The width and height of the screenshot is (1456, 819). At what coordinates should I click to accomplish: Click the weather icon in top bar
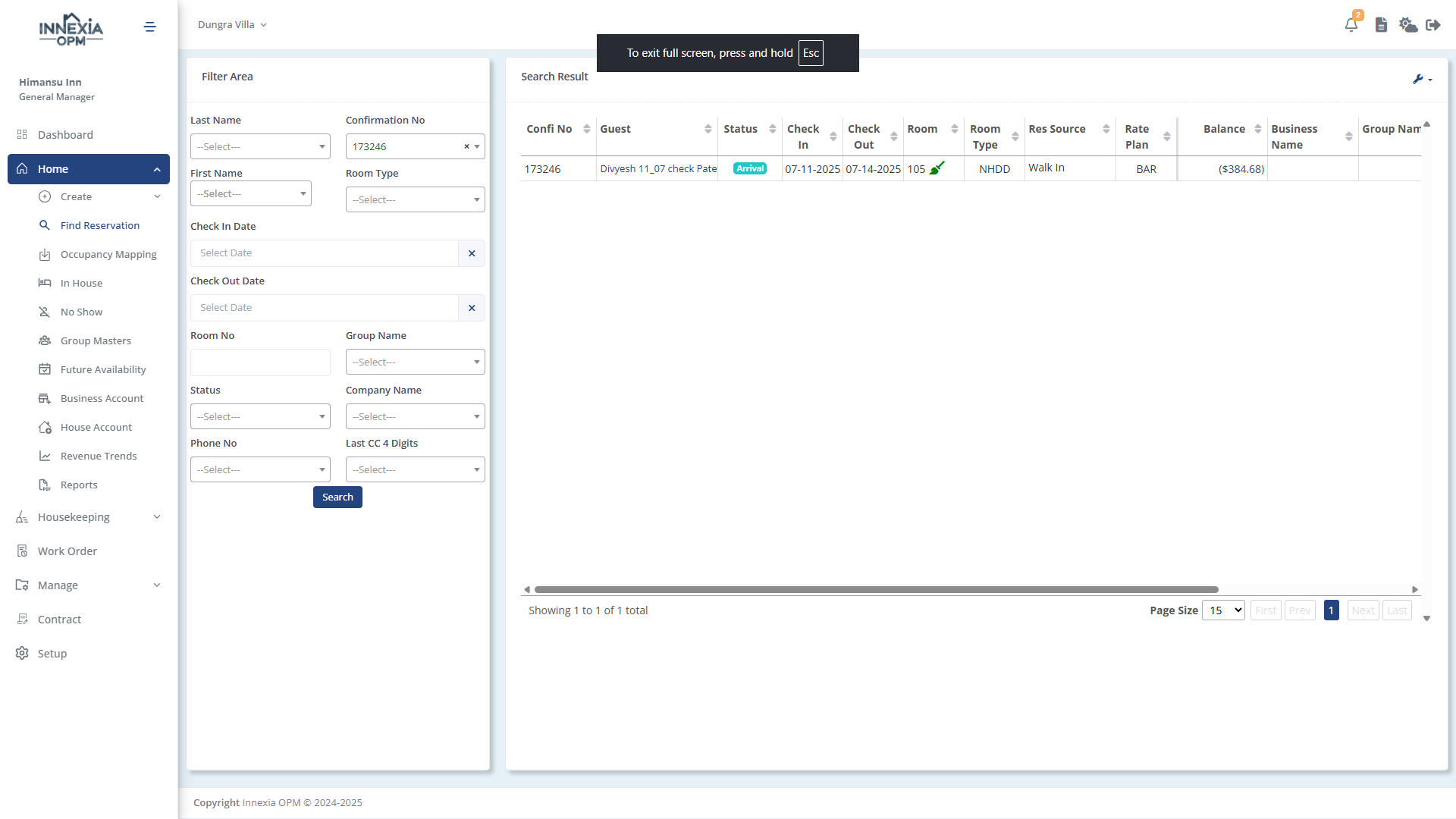pos(1408,25)
